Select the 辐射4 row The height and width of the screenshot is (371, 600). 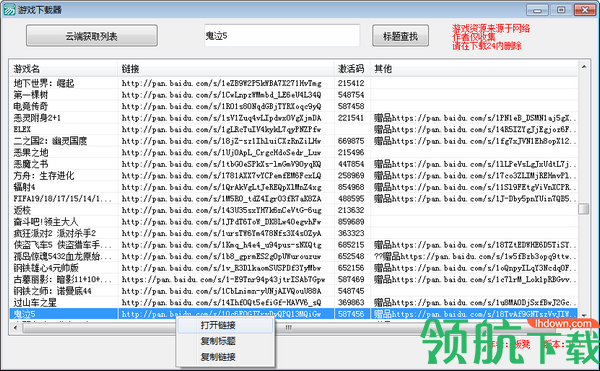point(293,187)
